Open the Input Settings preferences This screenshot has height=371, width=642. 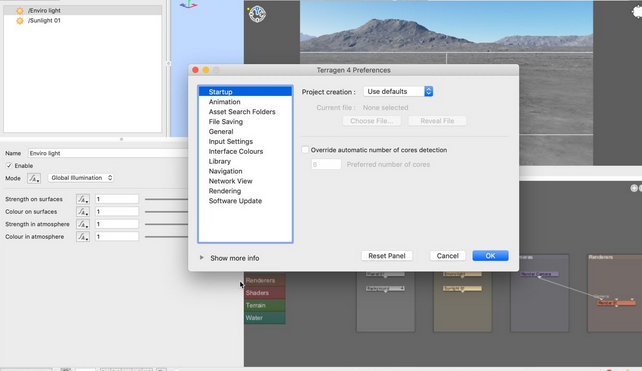[245, 141]
